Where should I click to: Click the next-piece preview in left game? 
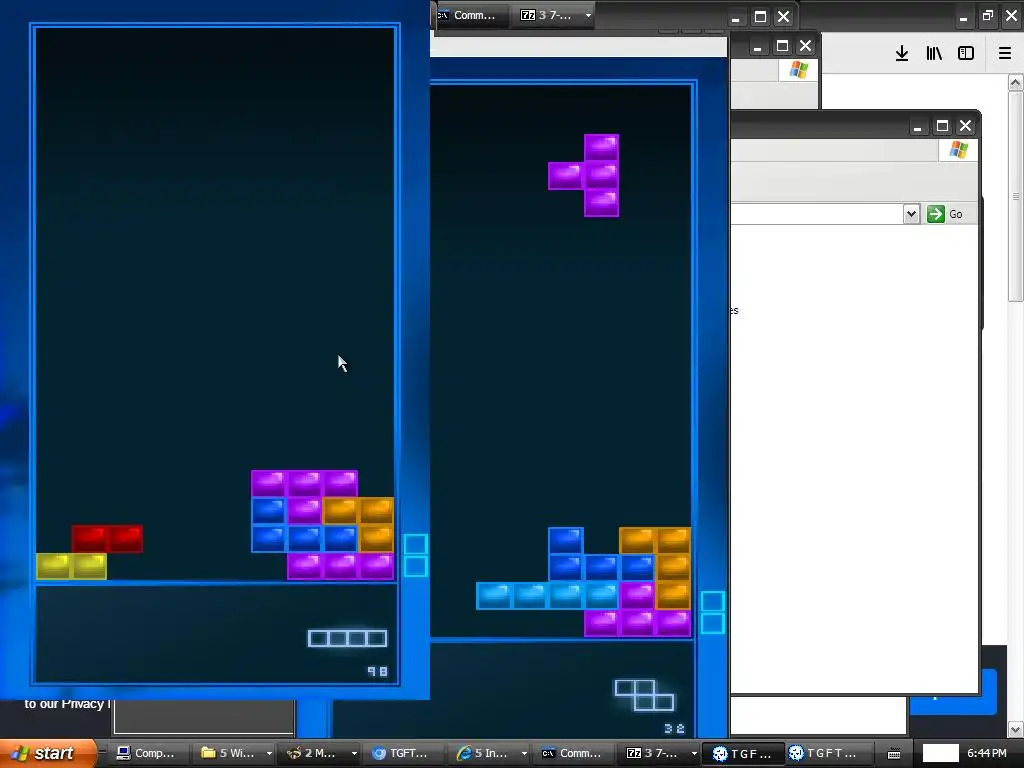347,638
